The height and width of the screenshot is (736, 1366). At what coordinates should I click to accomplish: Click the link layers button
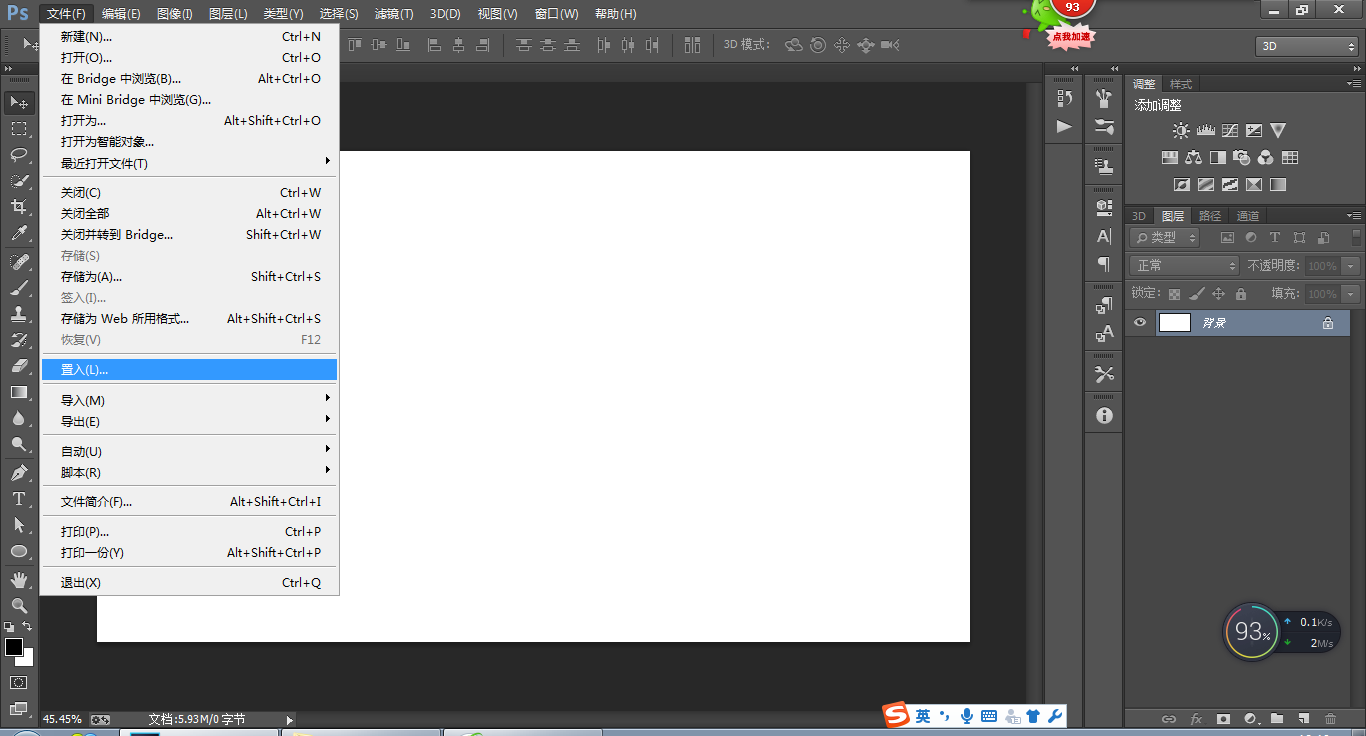[x=1168, y=719]
